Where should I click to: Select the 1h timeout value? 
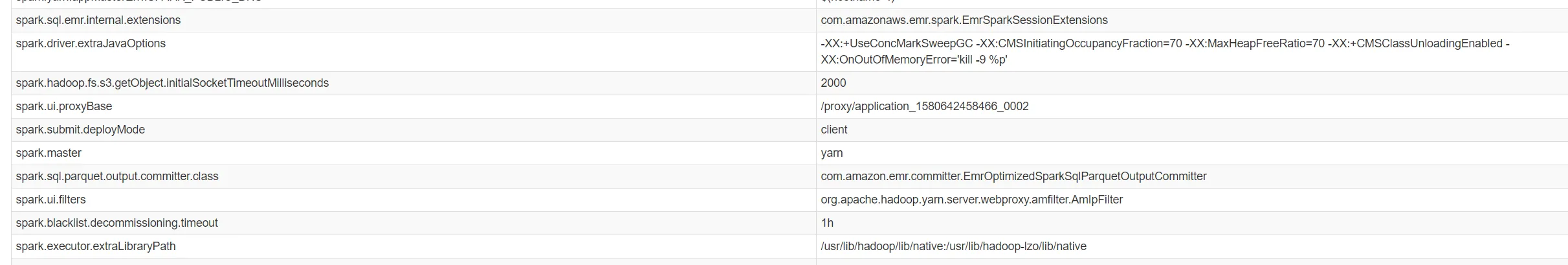[827, 223]
